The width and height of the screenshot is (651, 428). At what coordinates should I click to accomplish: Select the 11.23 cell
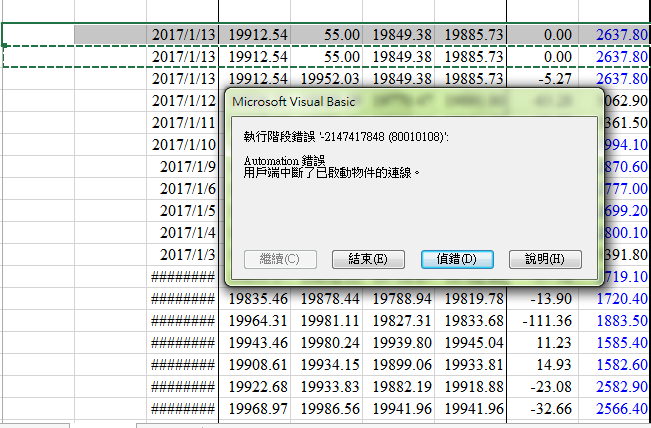click(x=542, y=342)
